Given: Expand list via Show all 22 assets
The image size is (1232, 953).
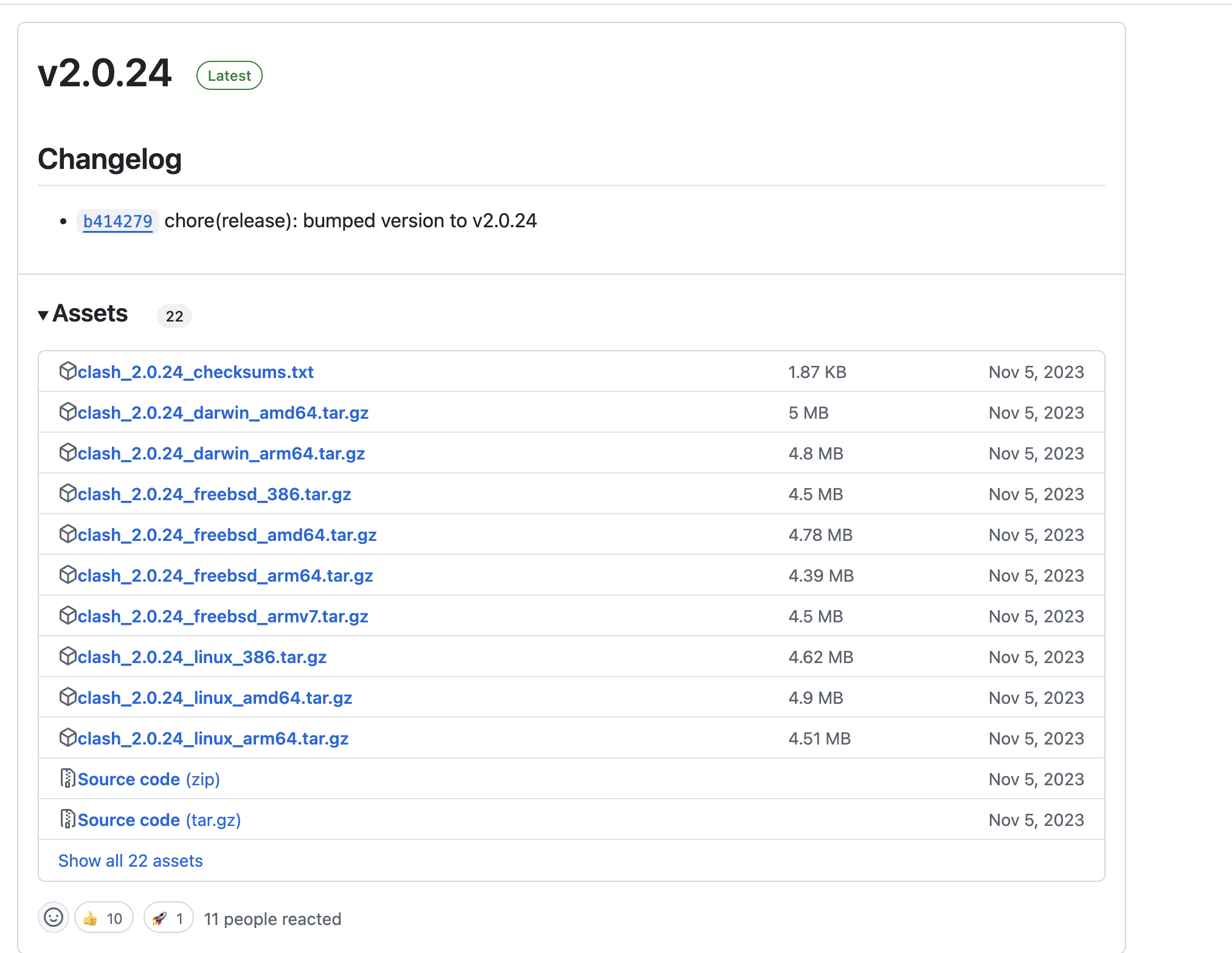Looking at the screenshot, I should (130, 861).
